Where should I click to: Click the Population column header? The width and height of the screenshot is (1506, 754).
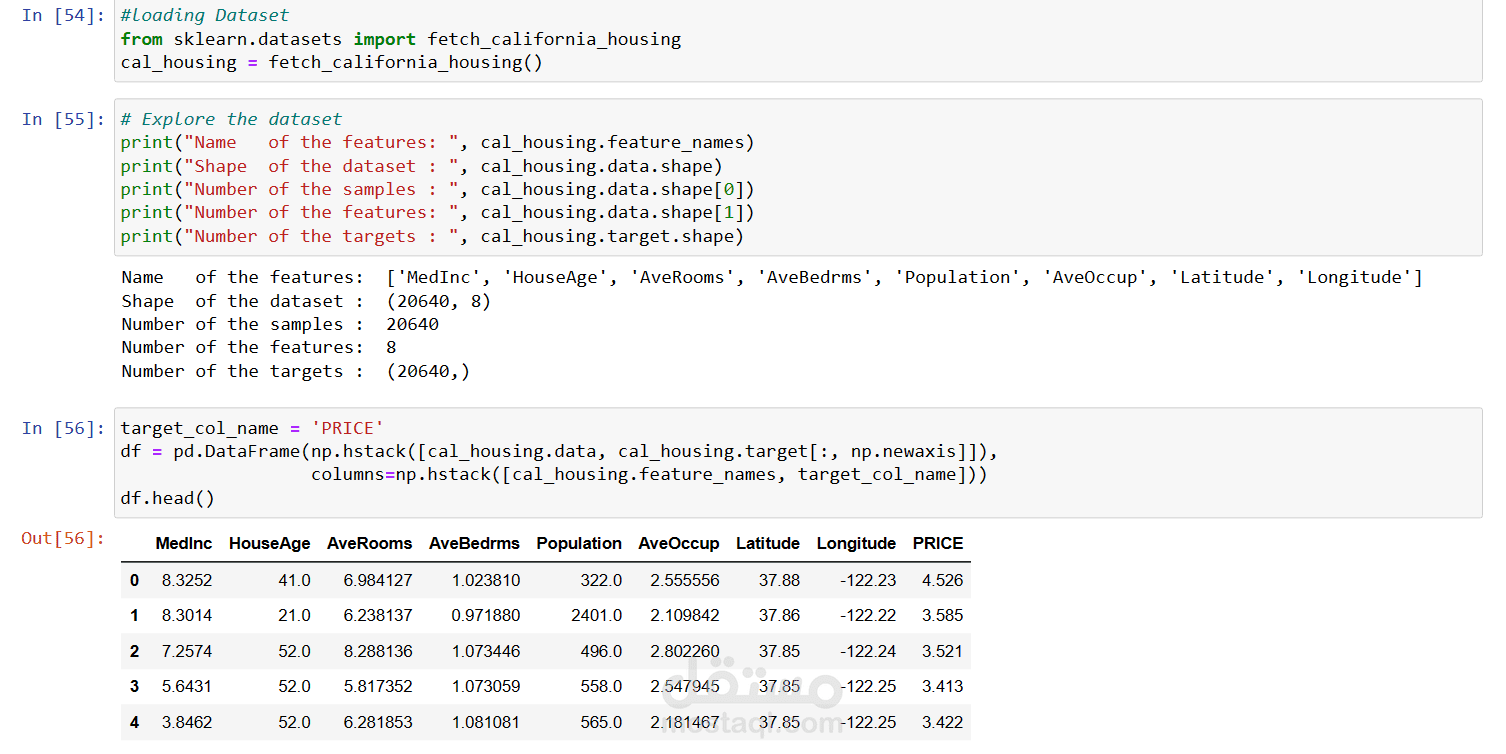click(579, 544)
